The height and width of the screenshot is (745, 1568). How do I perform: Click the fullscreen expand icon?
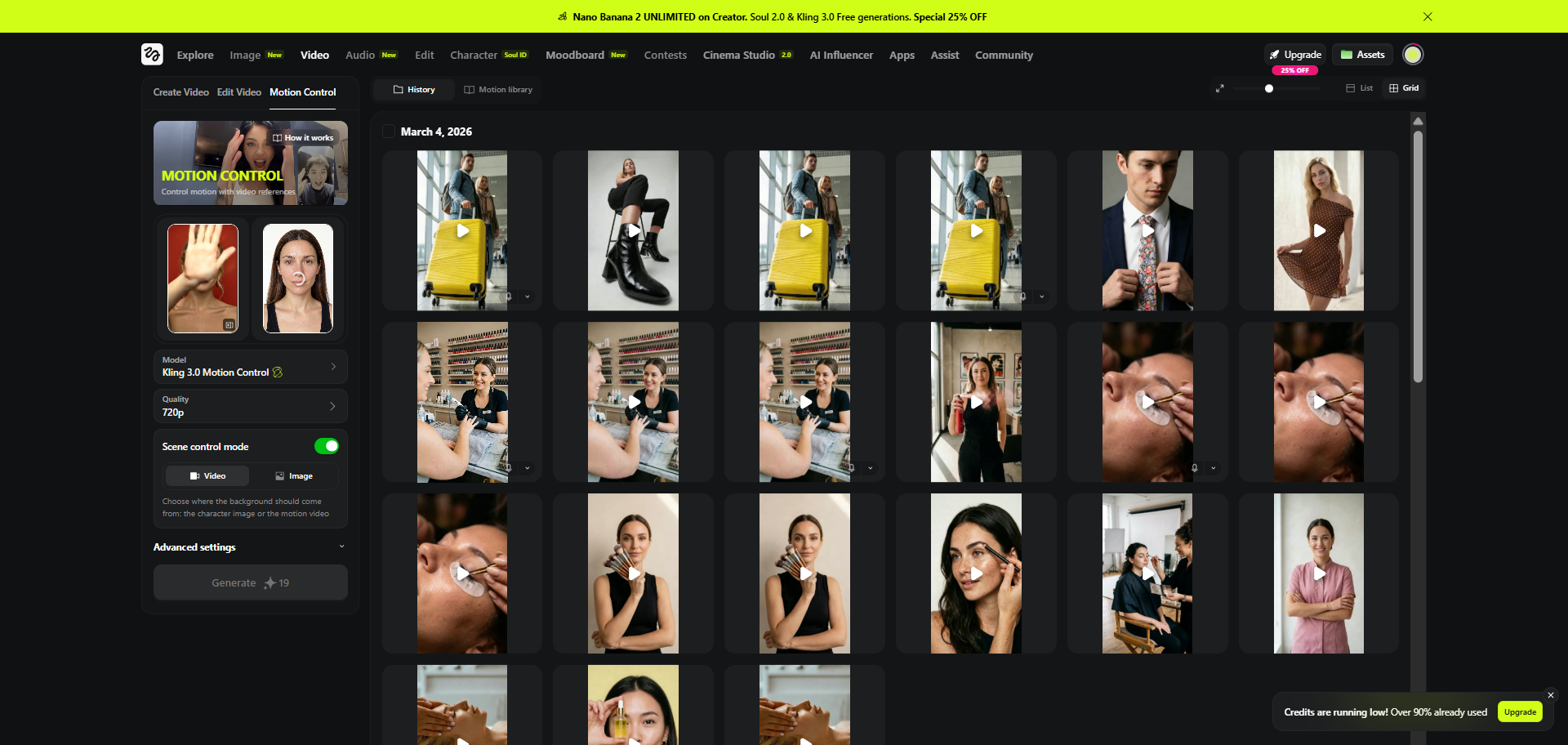click(x=1219, y=88)
